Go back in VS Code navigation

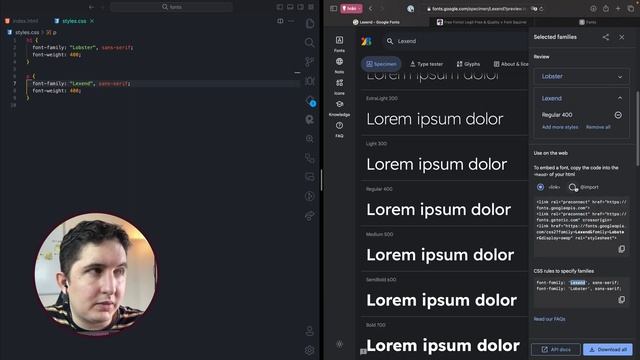[x=91, y=7]
